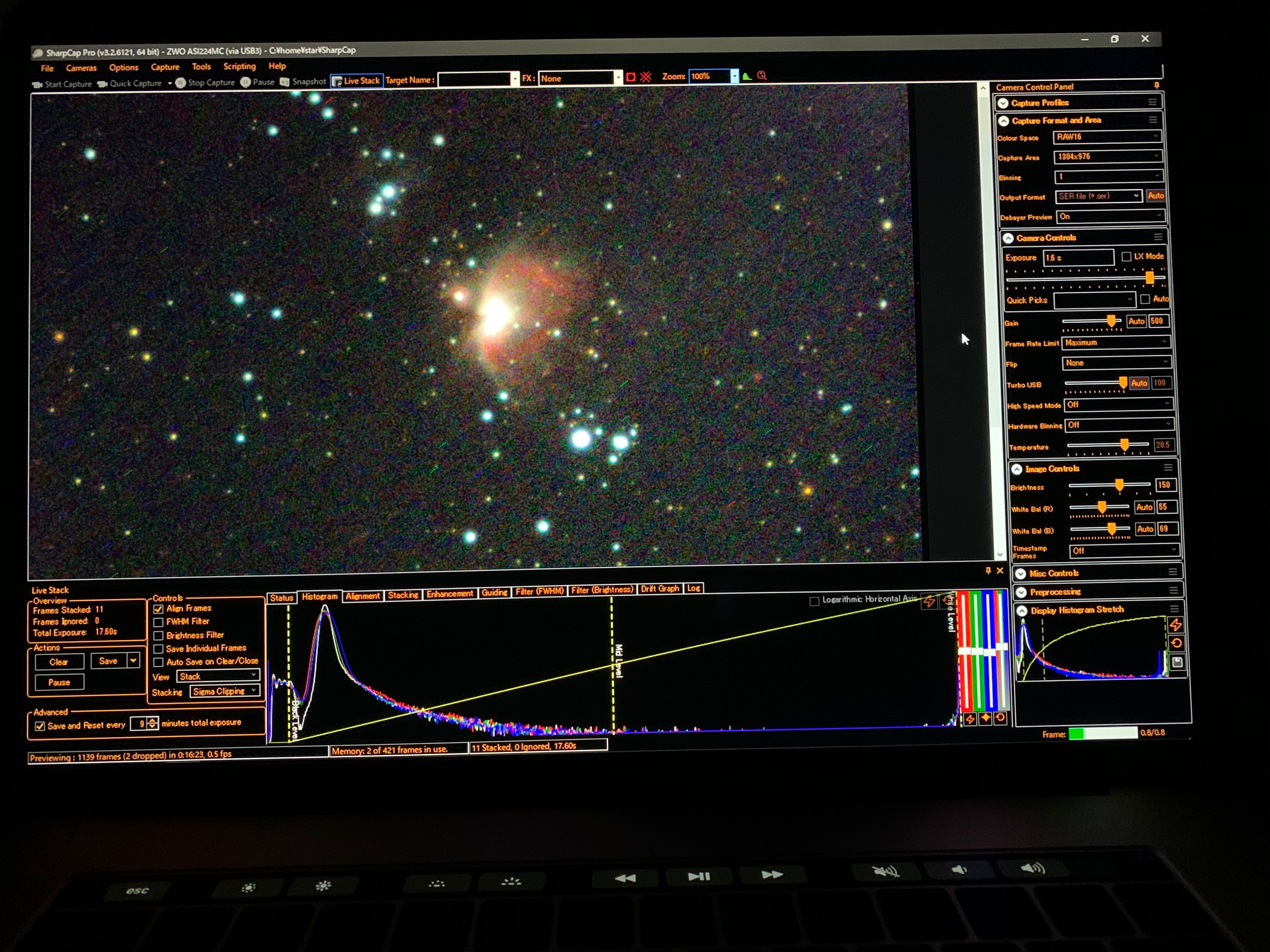The height and width of the screenshot is (952, 1270).
Task: Toggle the LX Mode checkbox
Action: [x=1126, y=257]
